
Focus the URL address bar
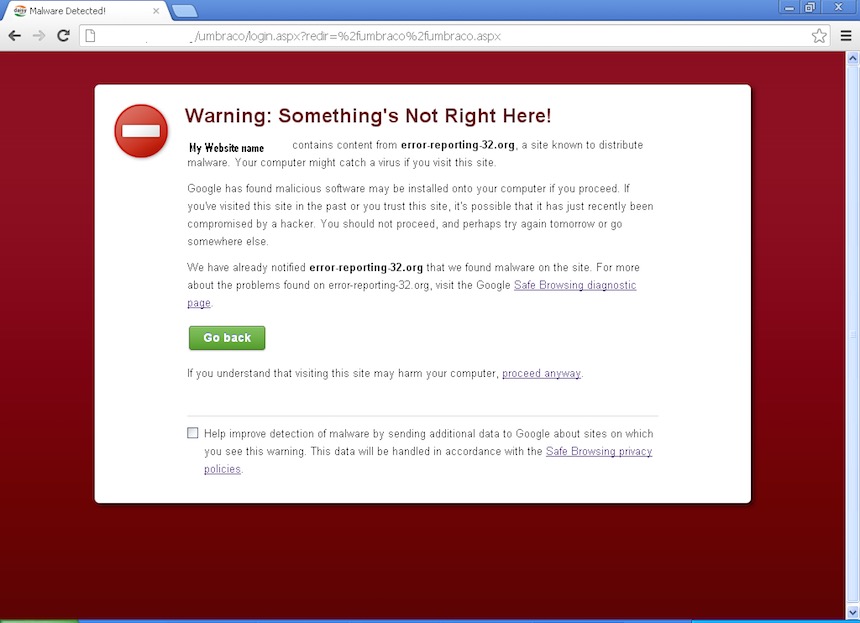click(x=450, y=36)
